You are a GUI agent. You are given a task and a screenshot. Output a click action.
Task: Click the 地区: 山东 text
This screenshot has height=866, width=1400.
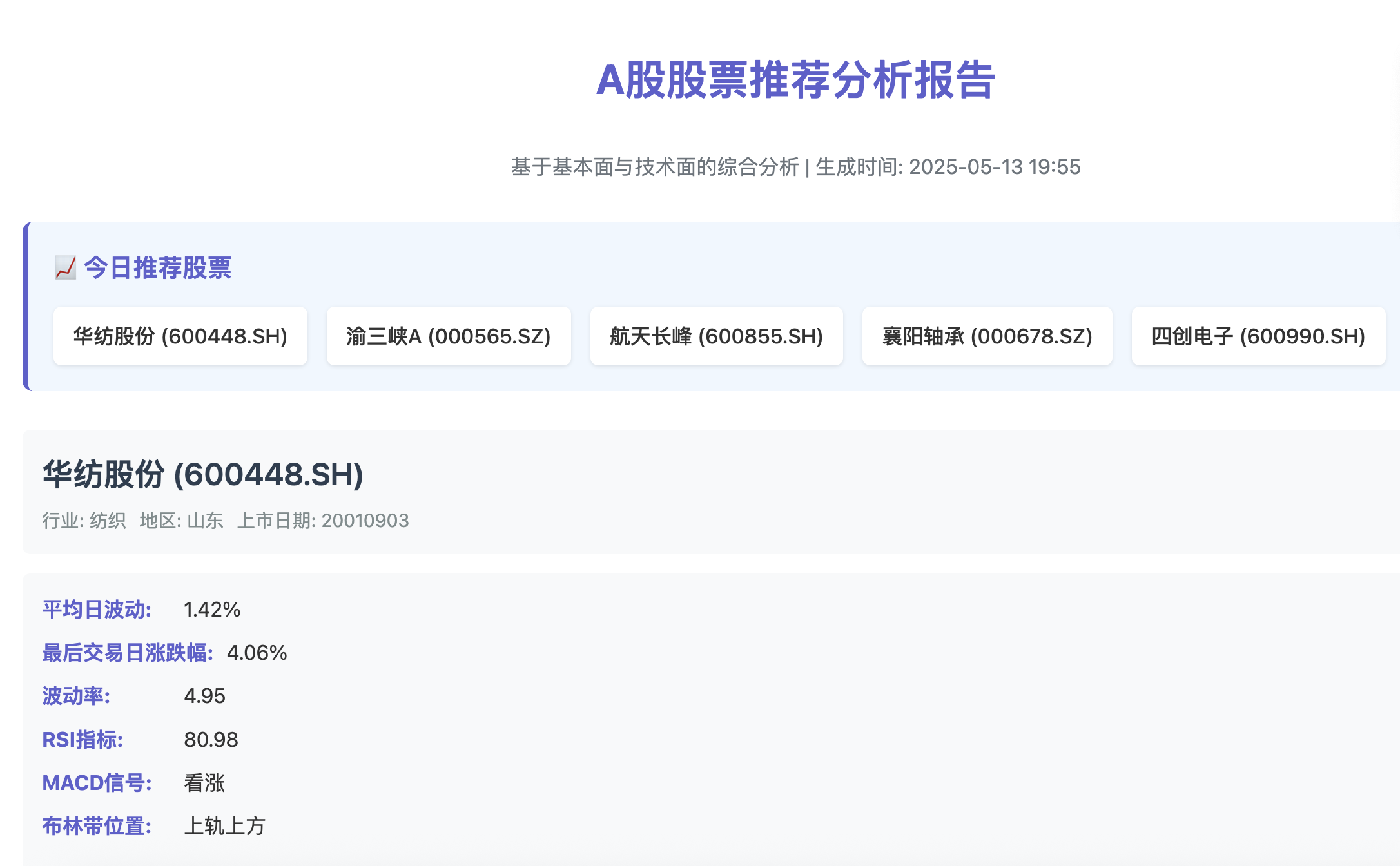182,521
